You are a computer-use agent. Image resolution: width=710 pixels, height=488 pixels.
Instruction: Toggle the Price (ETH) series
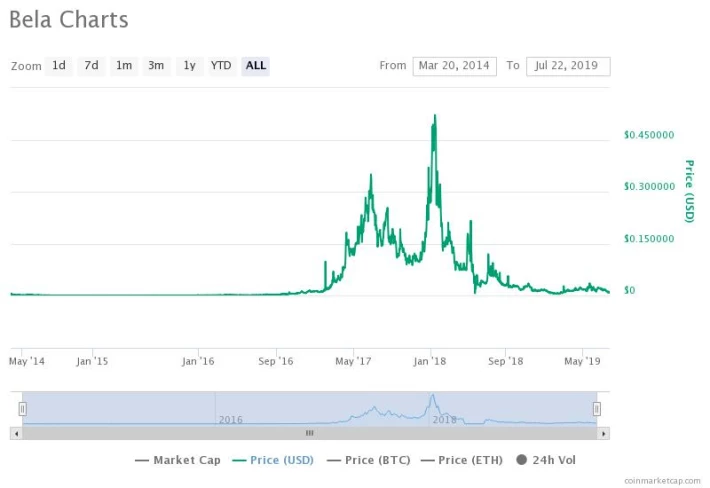point(462,460)
